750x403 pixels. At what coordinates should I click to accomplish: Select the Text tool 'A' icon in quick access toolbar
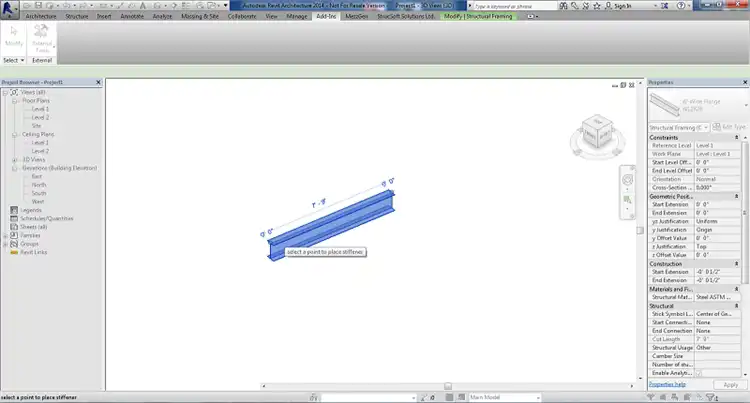[143, 6]
